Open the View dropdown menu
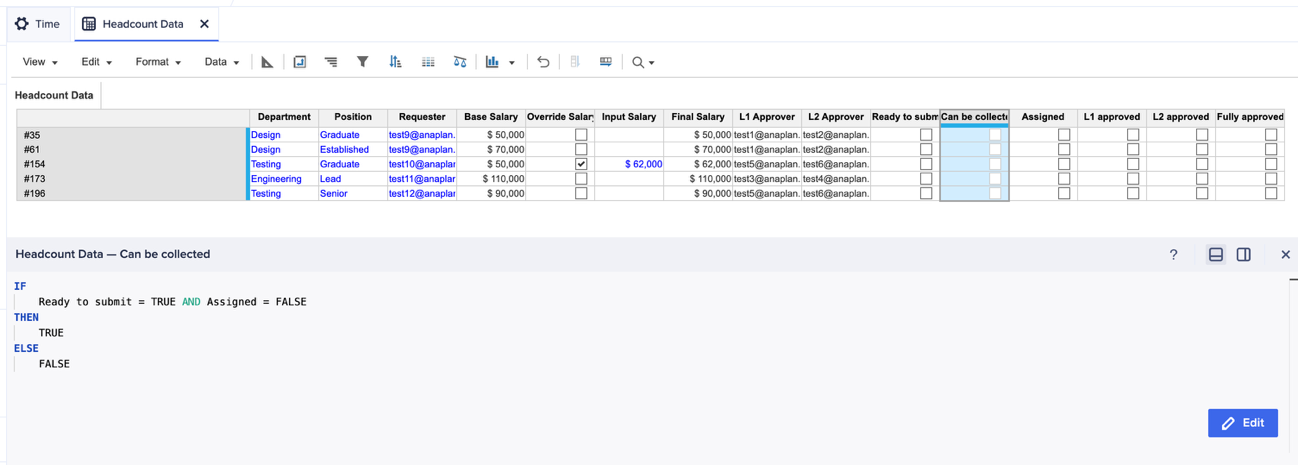Image resolution: width=1298 pixels, height=465 pixels. pos(40,62)
